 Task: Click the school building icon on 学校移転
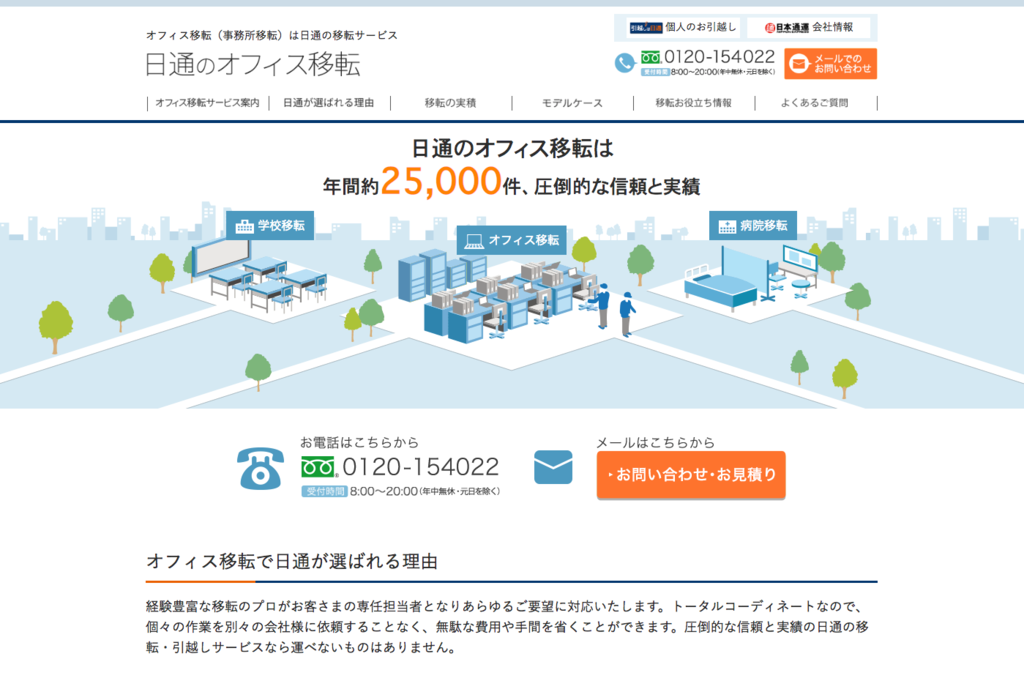click(x=244, y=226)
